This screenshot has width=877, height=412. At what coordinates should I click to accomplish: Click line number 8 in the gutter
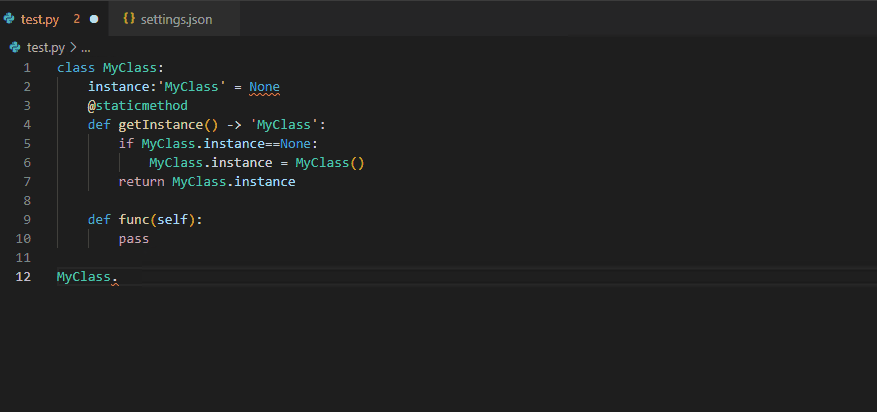click(x=27, y=201)
